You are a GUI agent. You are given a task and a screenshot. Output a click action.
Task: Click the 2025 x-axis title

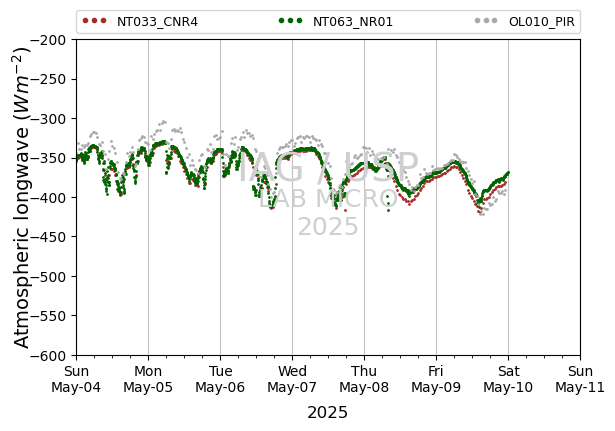coord(328,413)
